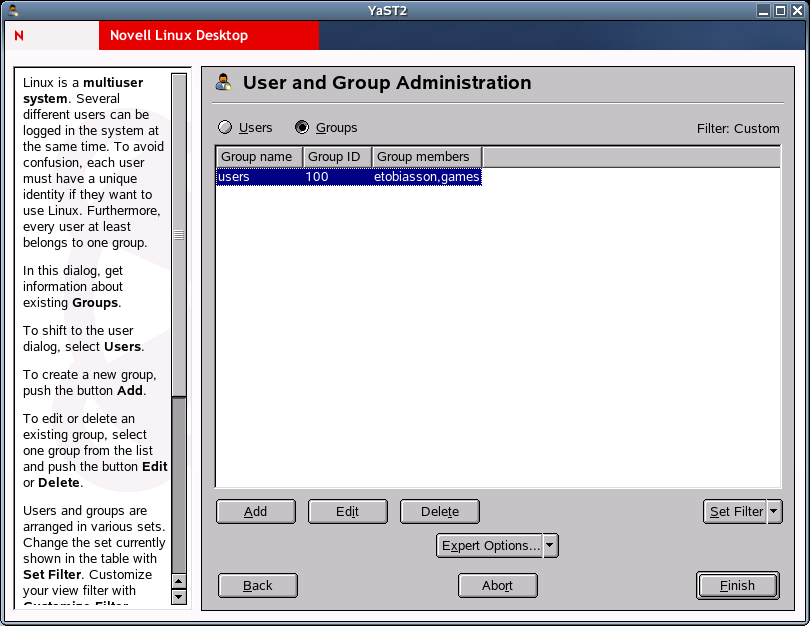Delete the selected group
The width and height of the screenshot is (810, 626).
click(440, 511)
